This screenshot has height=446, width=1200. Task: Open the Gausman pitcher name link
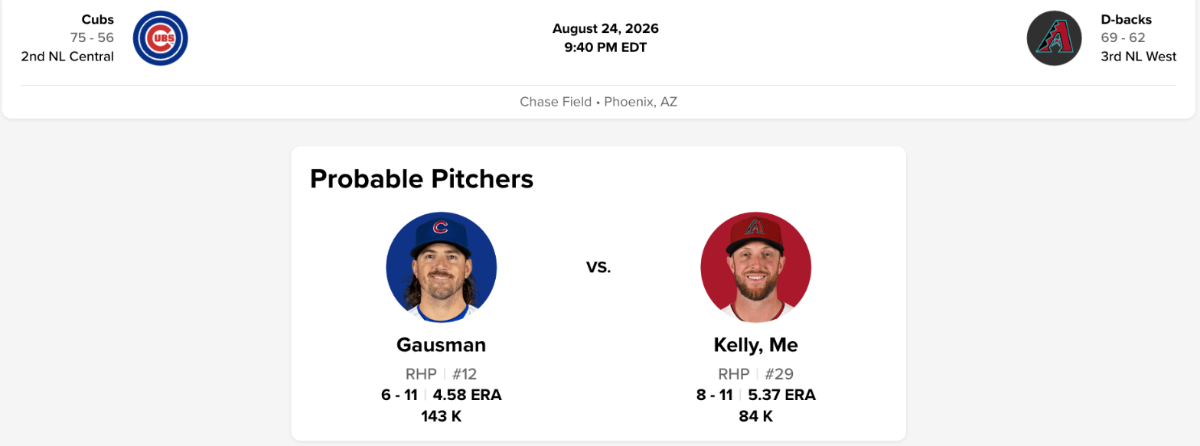coord(441,345)
